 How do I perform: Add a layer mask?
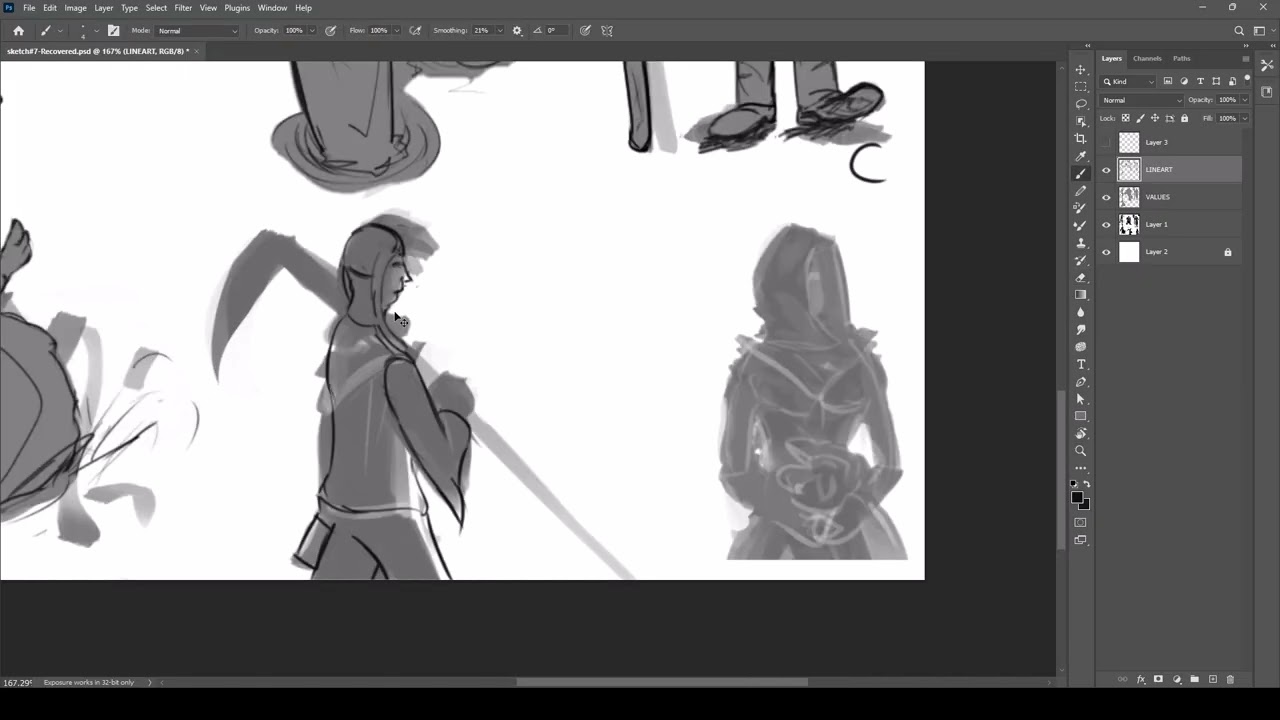pyautogui.click(x=1158, y=679)
